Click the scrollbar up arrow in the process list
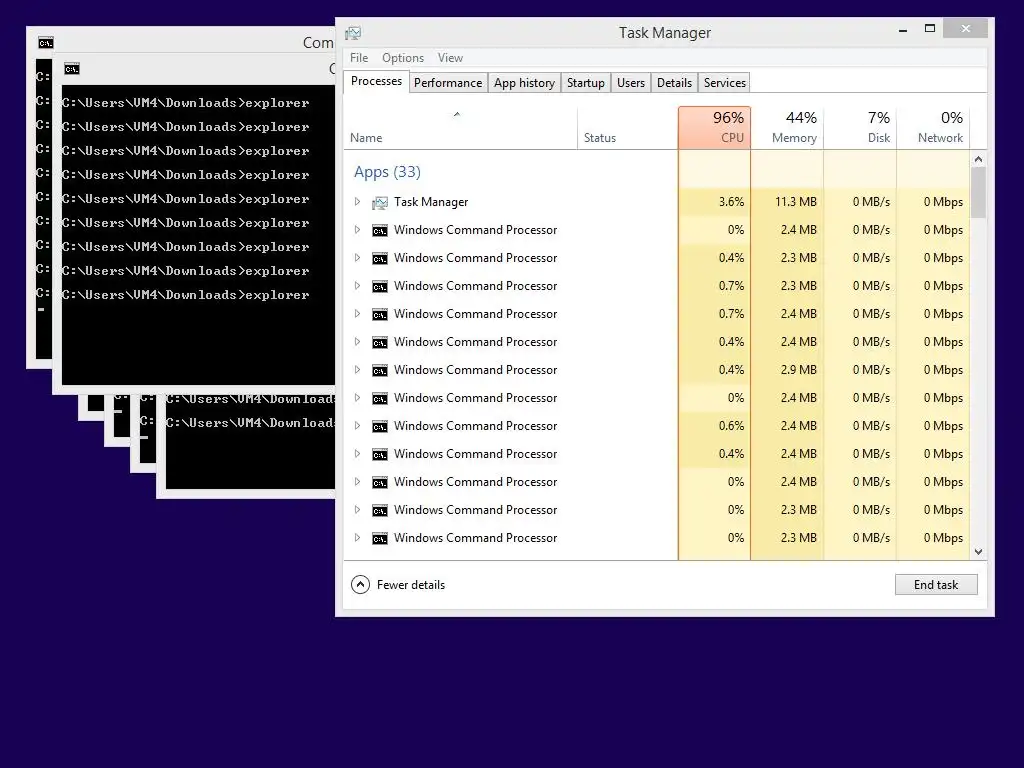This screenshot has height=768, width=1024. (x=978, y=159)
